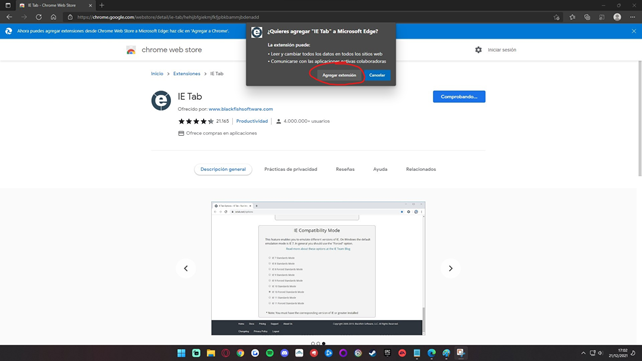The width and height of the screenshot is (642, 361).
Task: Show hidden system tray icons chevron
Action: [x=583, y=353]
